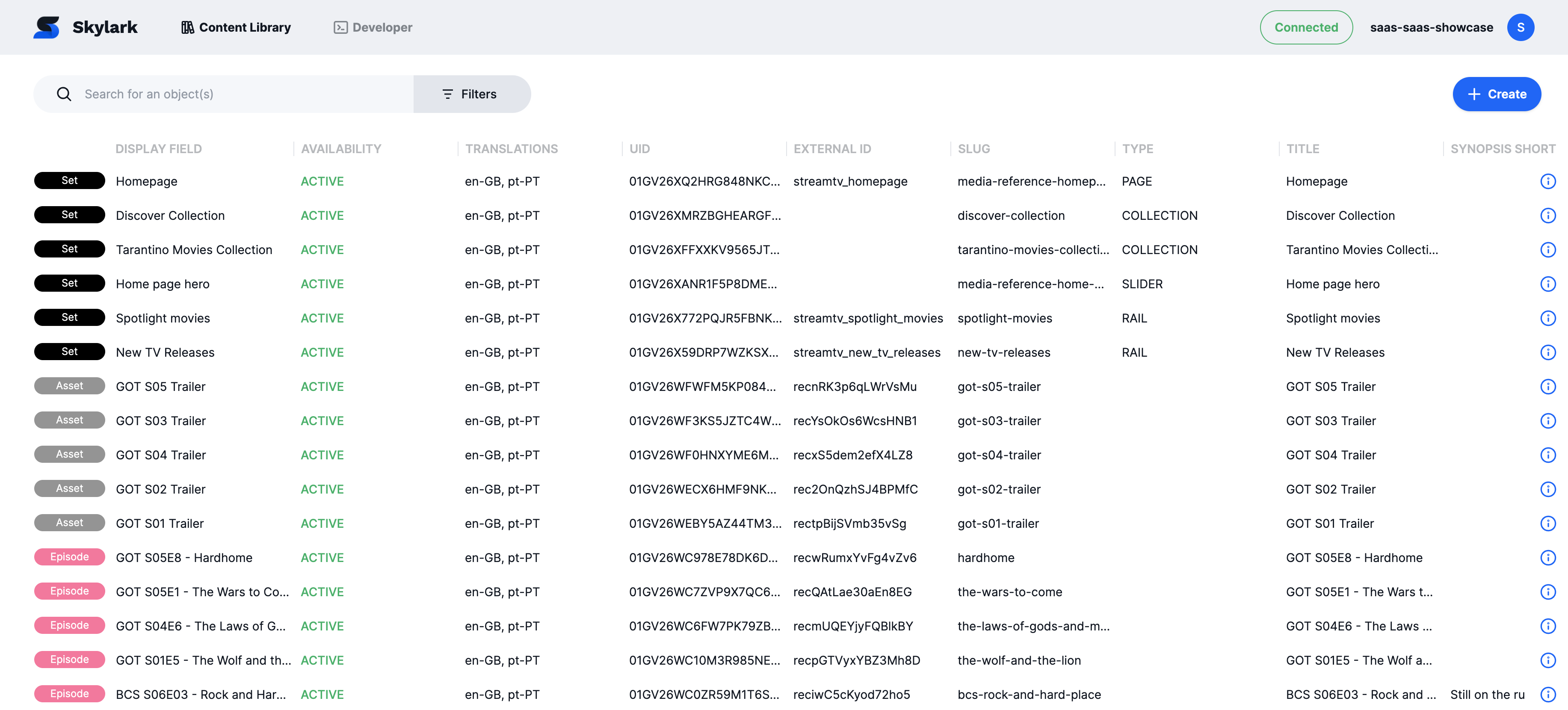Switch to Content Library tab
The image size is (1568, 710).
pyautogui.click(x=236, y=27)
